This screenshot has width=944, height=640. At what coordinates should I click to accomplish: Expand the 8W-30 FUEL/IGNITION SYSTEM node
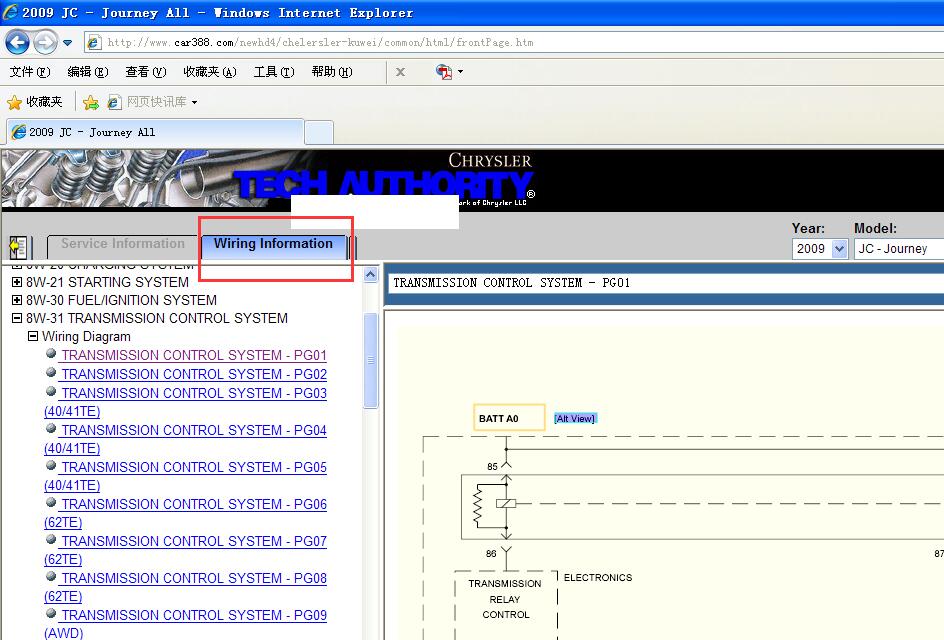pyautogui.click(x=17, y=300)
